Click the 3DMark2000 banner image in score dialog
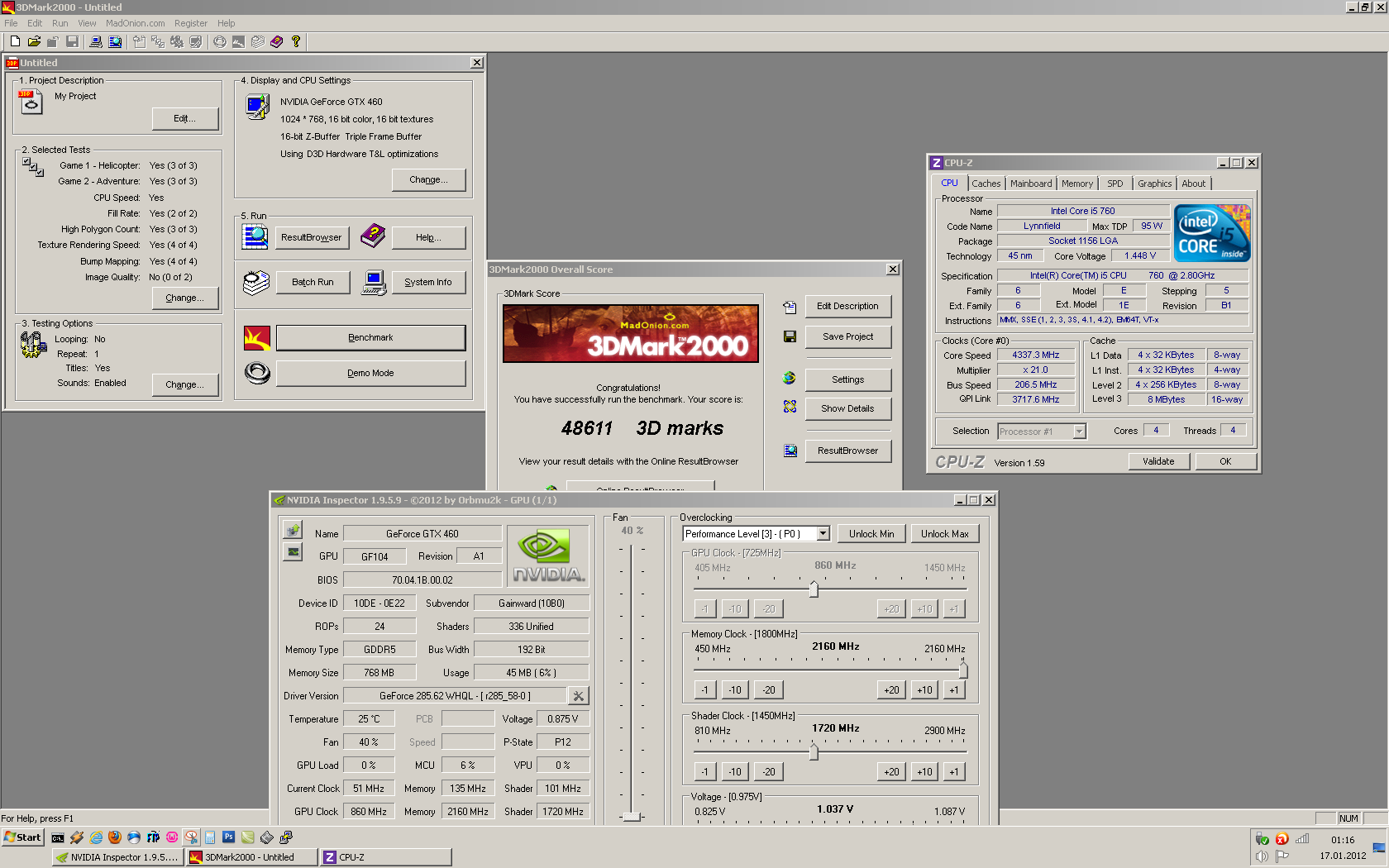The image size is (1389, 868). click(x=631, y=333)
